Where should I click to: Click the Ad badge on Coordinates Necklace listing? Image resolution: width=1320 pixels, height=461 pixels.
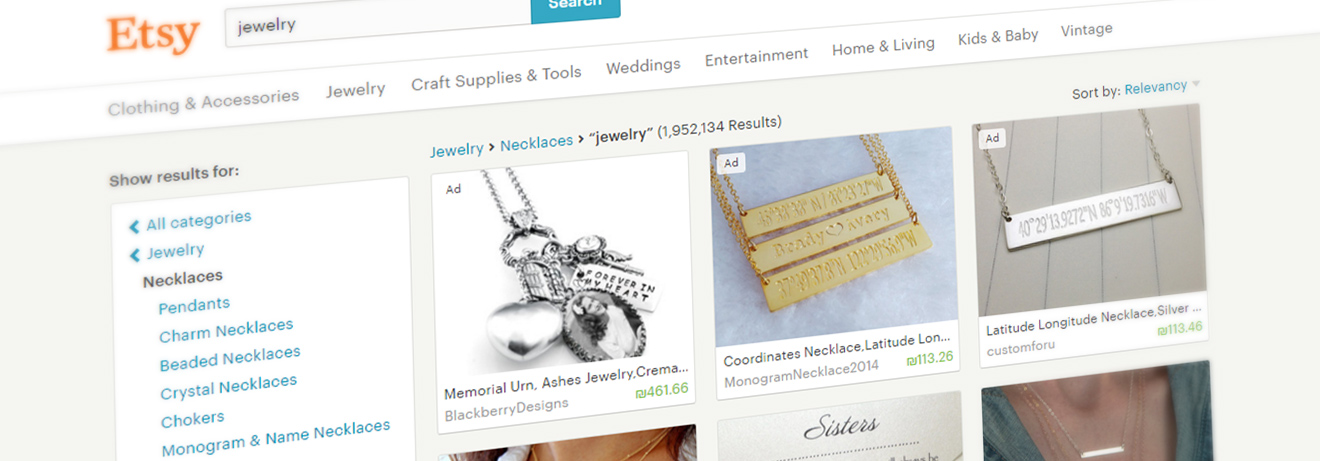[731, 163]
